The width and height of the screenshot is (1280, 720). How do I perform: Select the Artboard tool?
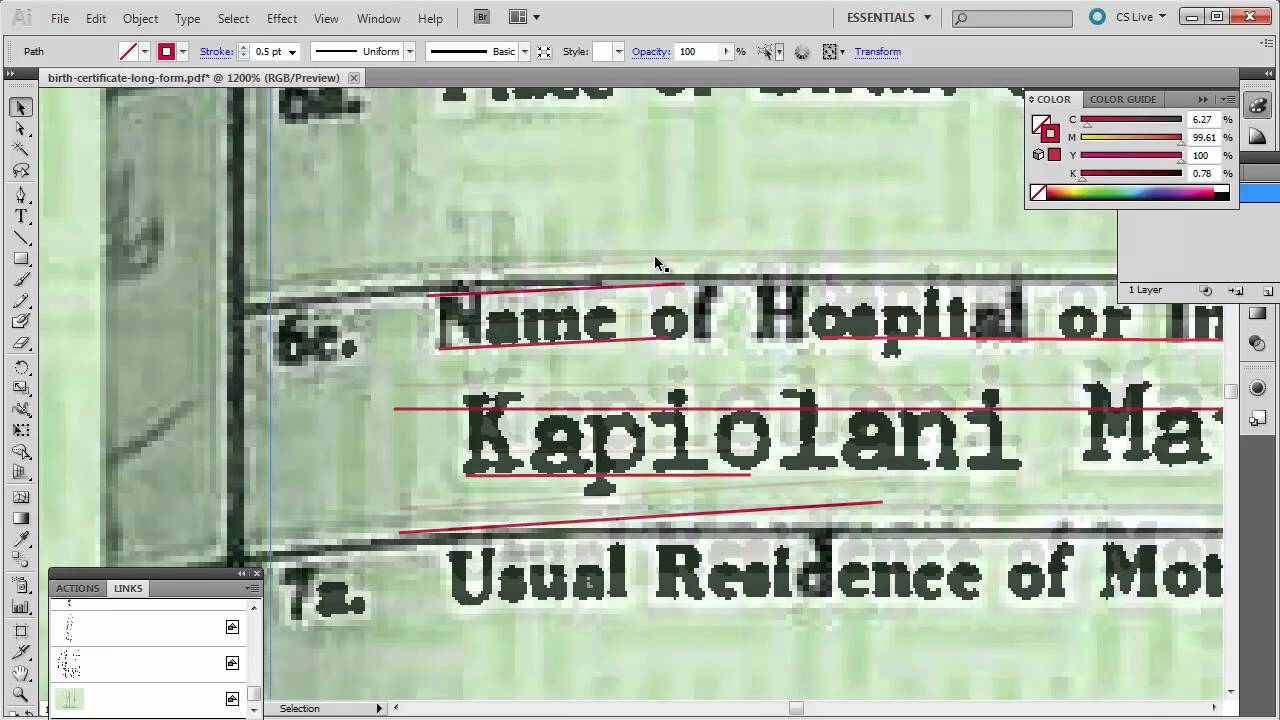21,631
